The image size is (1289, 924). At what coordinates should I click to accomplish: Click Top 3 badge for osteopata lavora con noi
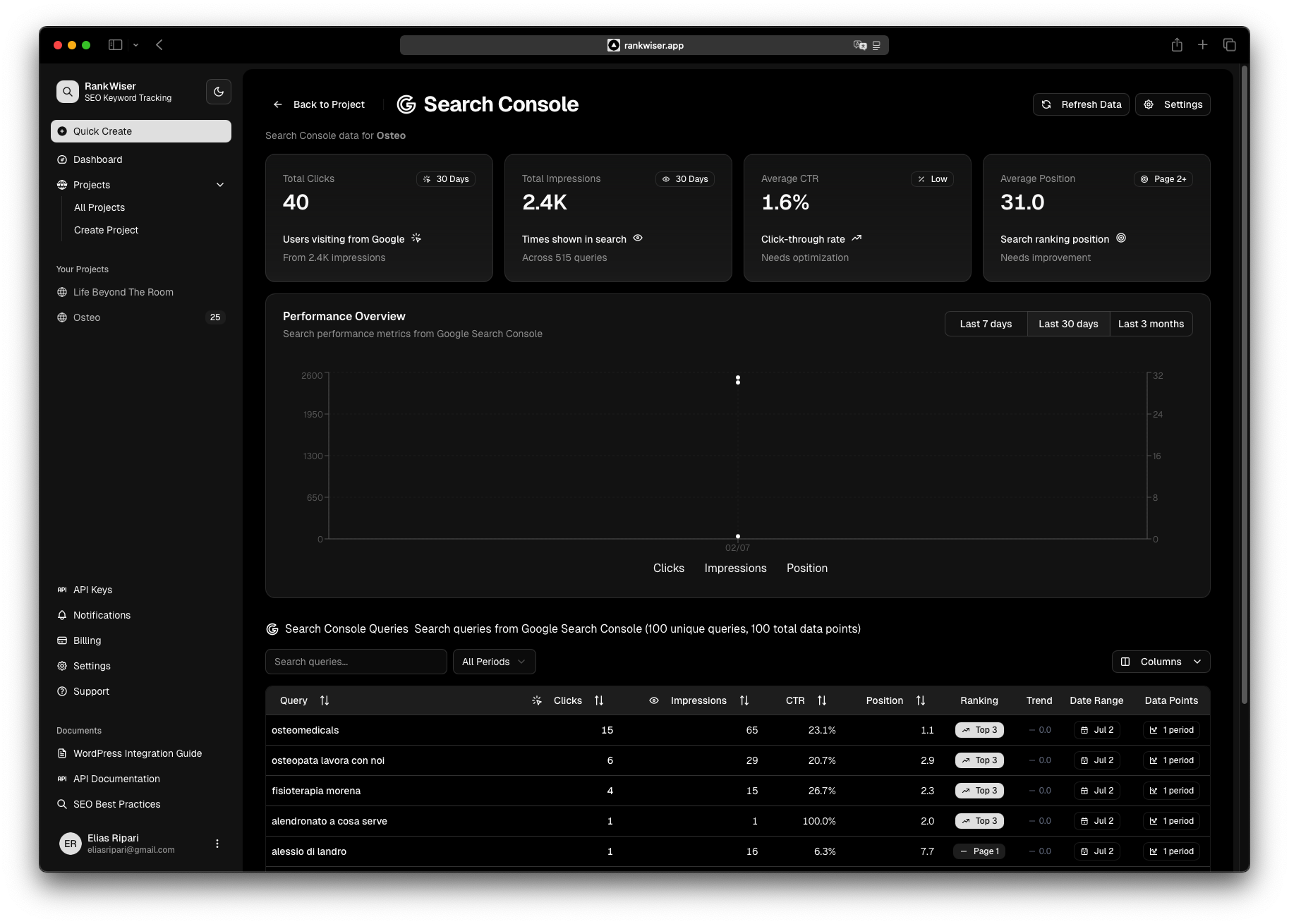click(x=979, y=760)
